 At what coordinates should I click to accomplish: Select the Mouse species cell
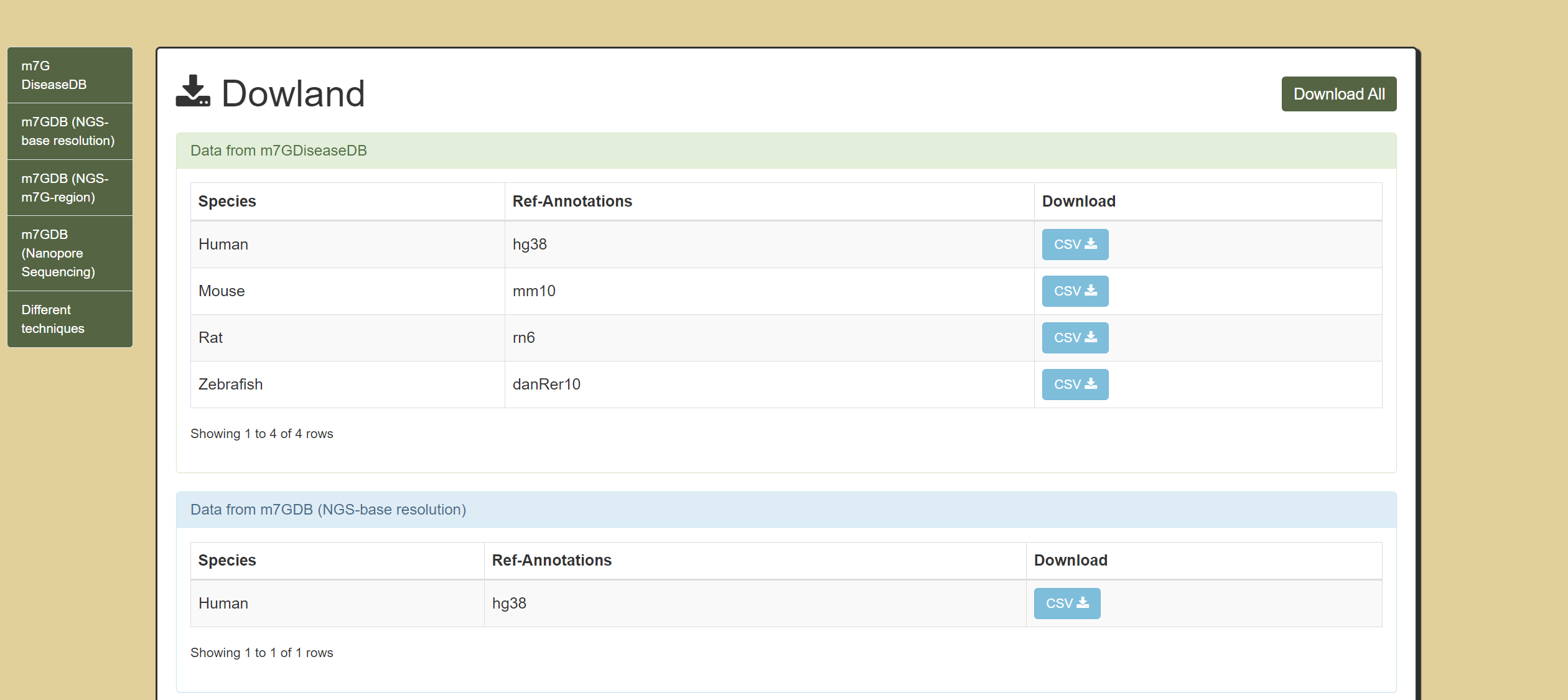(347, 291)
